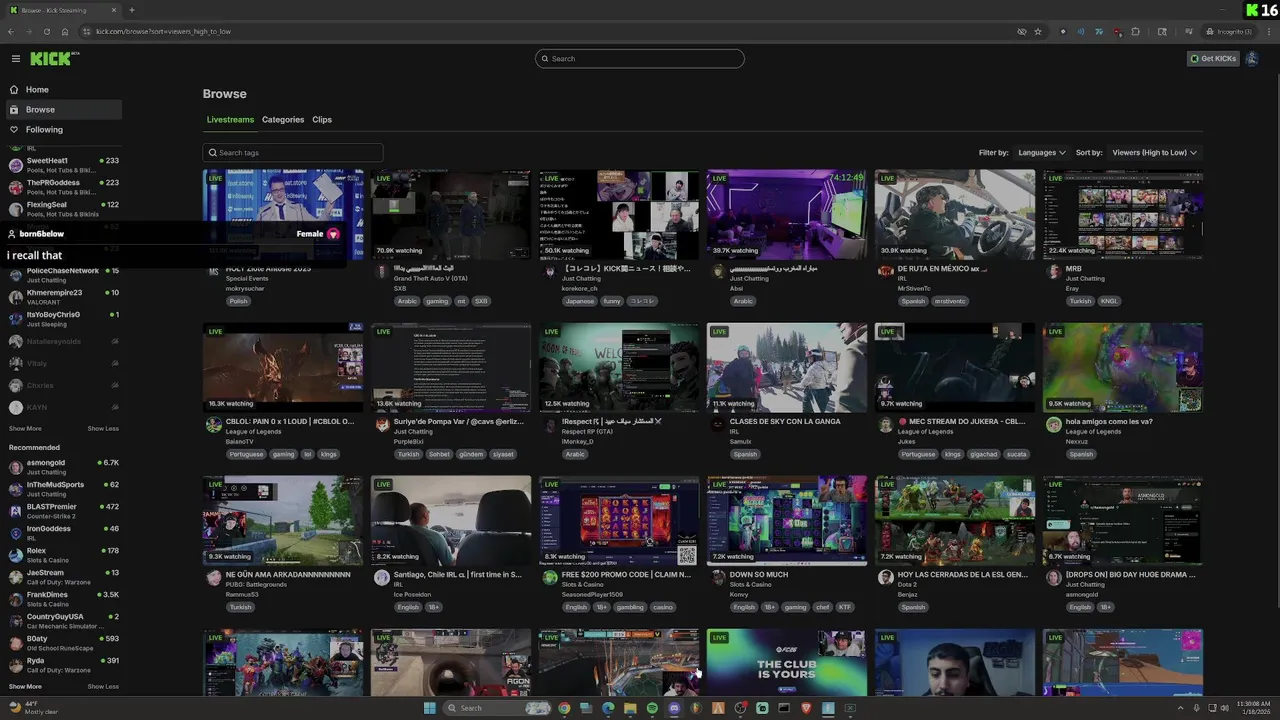Click the browser back arrow
The width and height of the screenshot is (1280, 720).
tap(11, 31)
